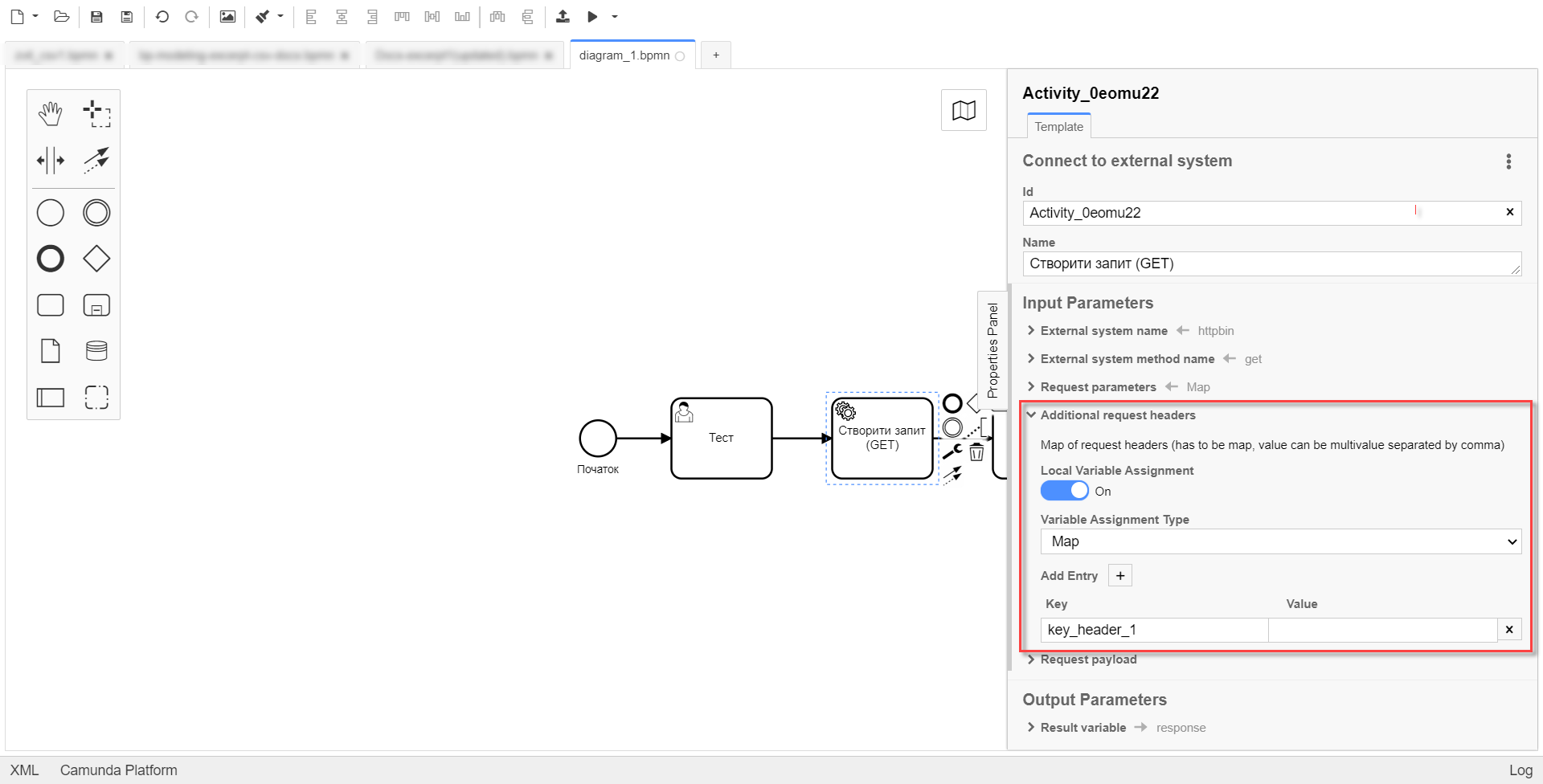1543x784 pixels.
Task: Create a pool/participant from palette
Action: point(51,397)
